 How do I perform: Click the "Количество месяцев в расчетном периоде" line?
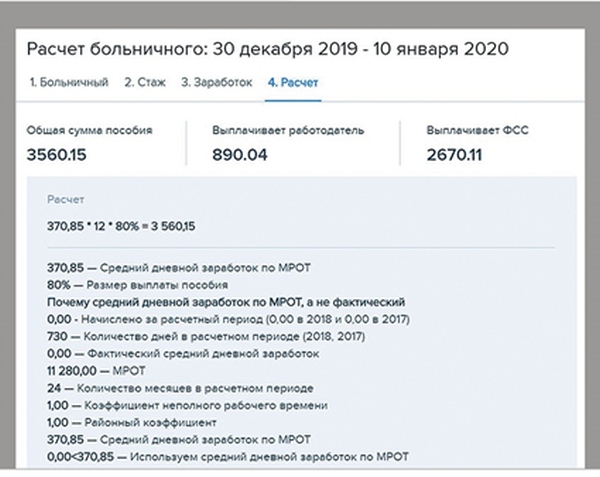179,388
